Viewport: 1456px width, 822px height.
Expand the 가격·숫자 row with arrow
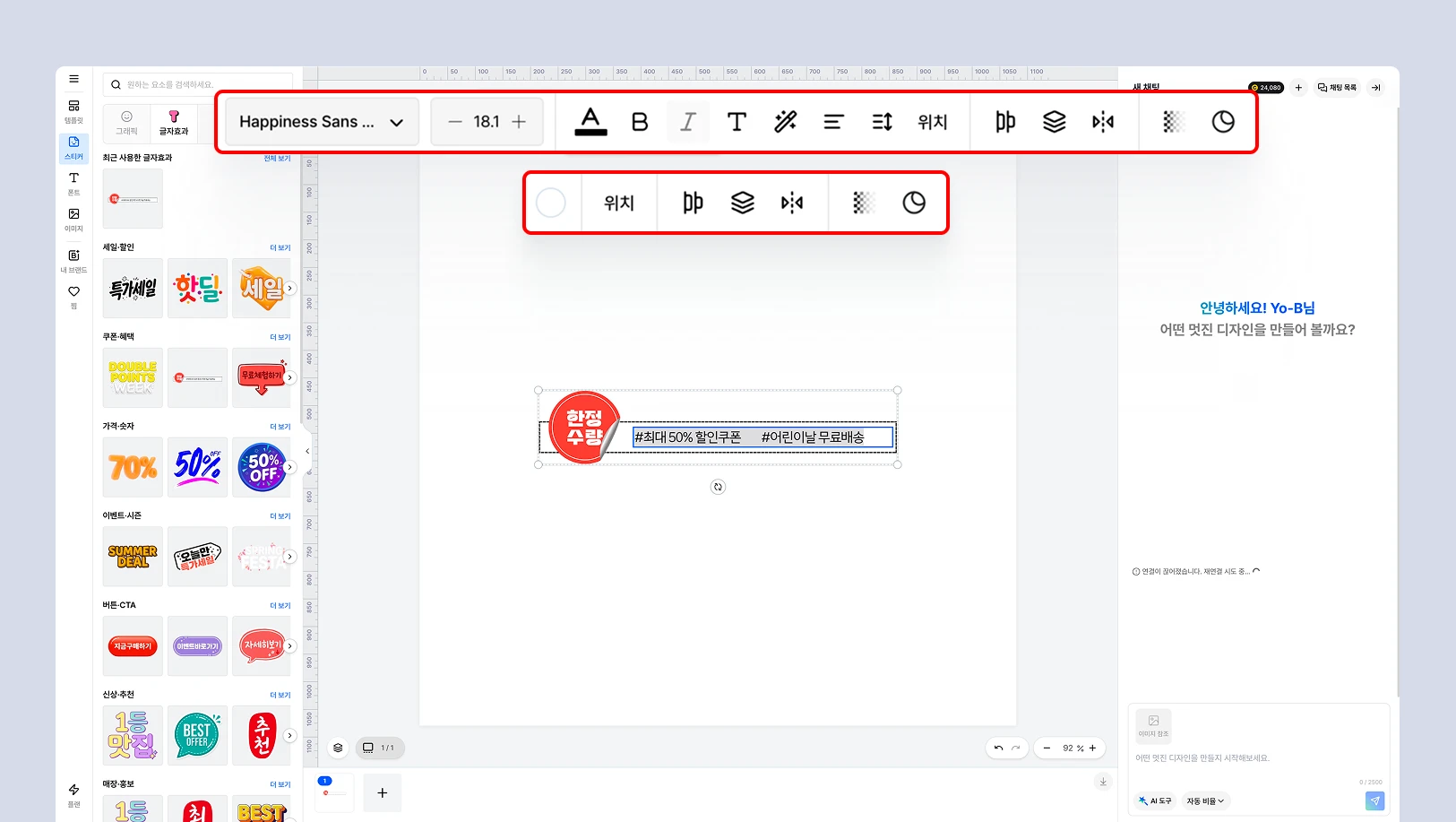click(289, 467)
